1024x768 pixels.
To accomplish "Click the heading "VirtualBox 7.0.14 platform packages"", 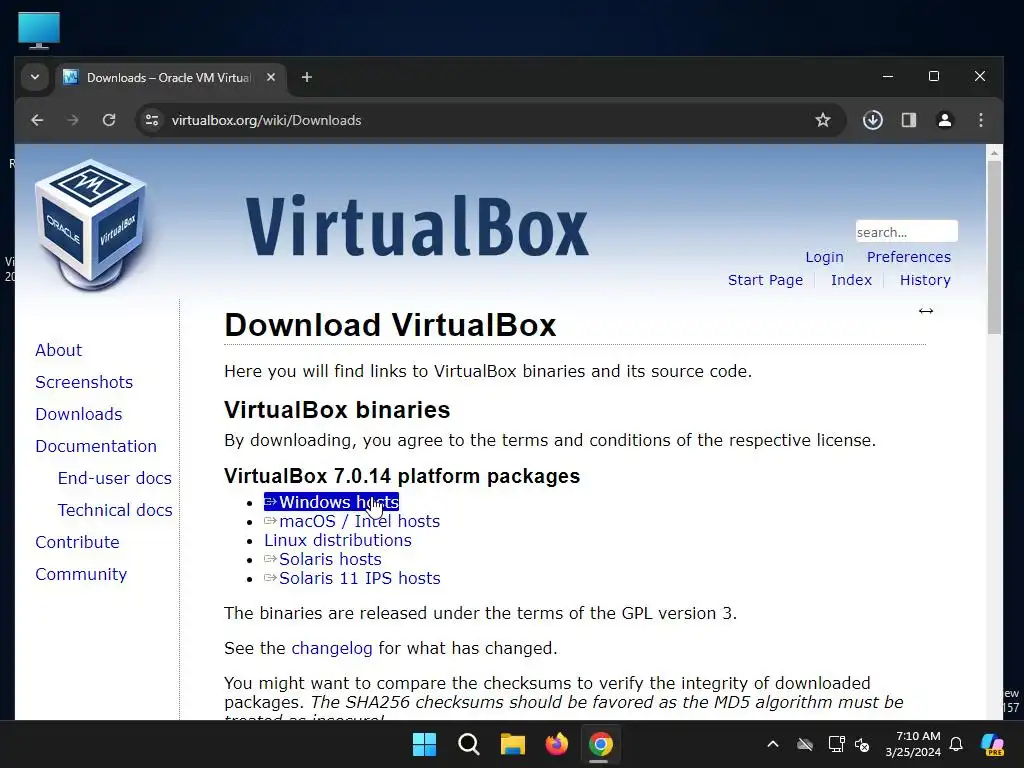I will [x=402, y=475].
